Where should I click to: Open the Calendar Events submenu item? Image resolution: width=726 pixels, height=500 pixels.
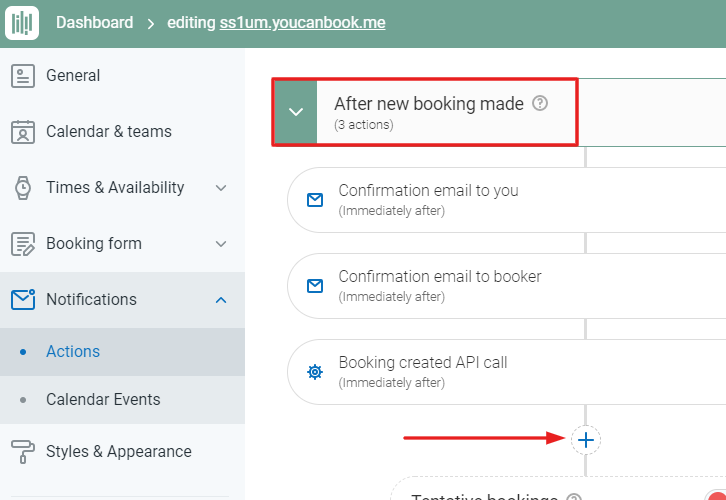[103, 399]
